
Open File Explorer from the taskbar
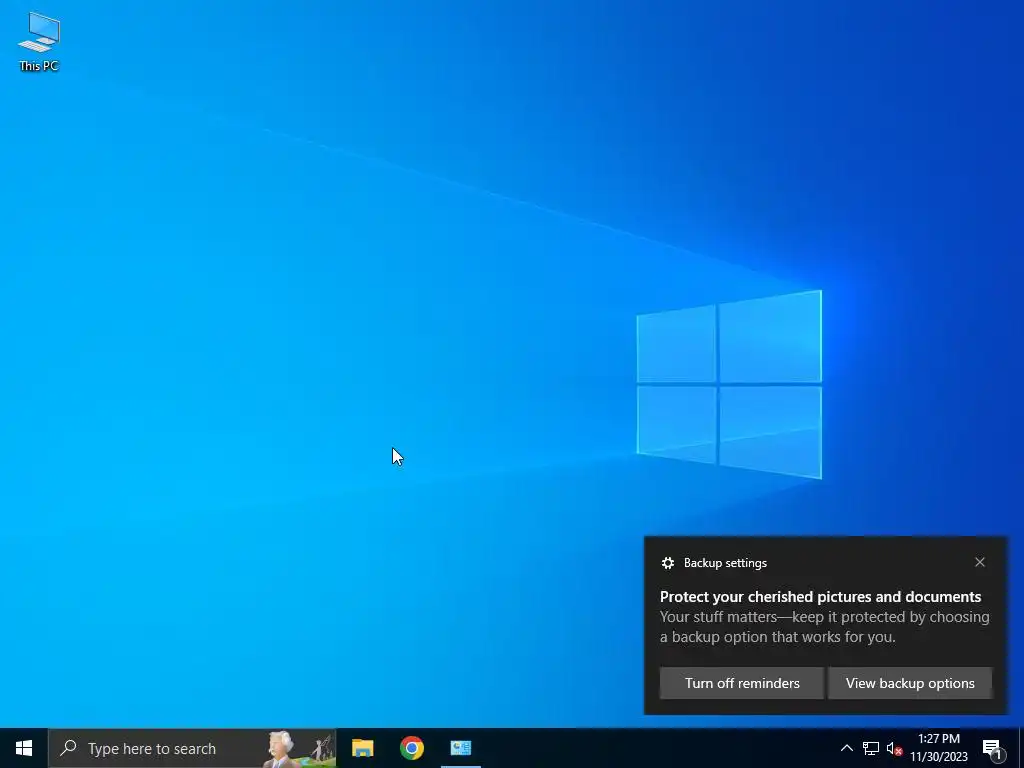tap(362, 748)
